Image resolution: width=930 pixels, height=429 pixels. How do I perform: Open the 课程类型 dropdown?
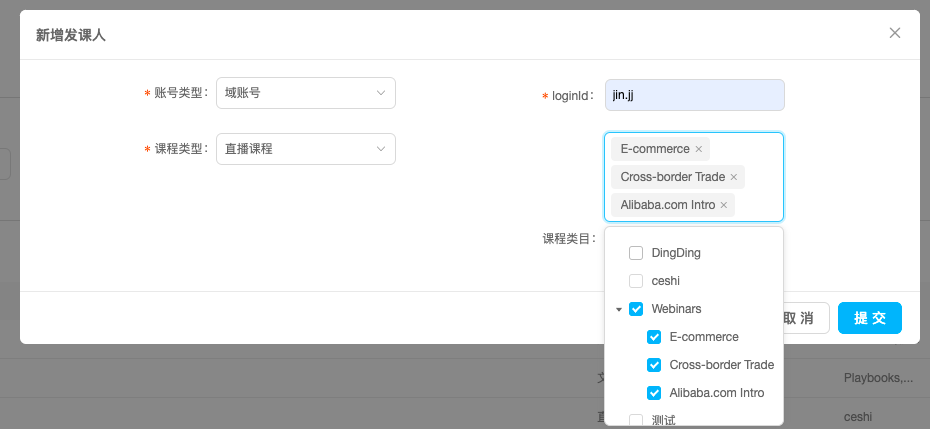(305, 149)
